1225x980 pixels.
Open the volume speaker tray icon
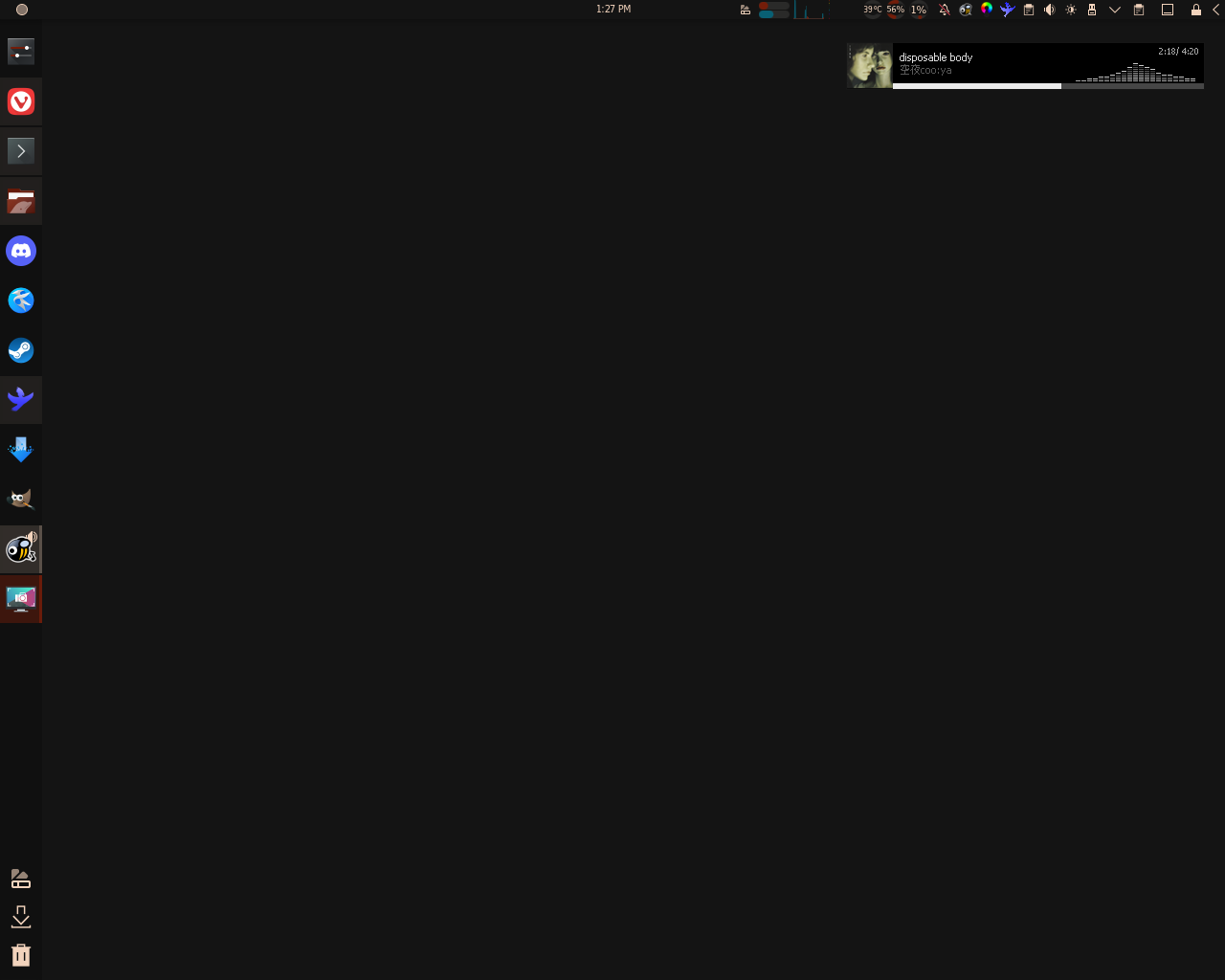pos(1050,10)
